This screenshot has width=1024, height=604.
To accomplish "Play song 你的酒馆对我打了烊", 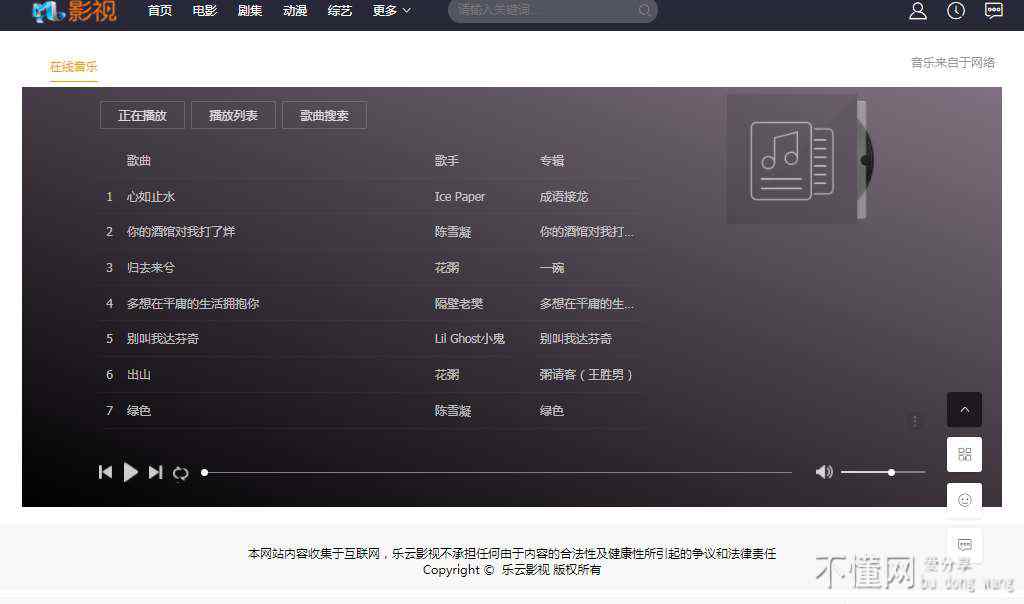I will 181,232.
